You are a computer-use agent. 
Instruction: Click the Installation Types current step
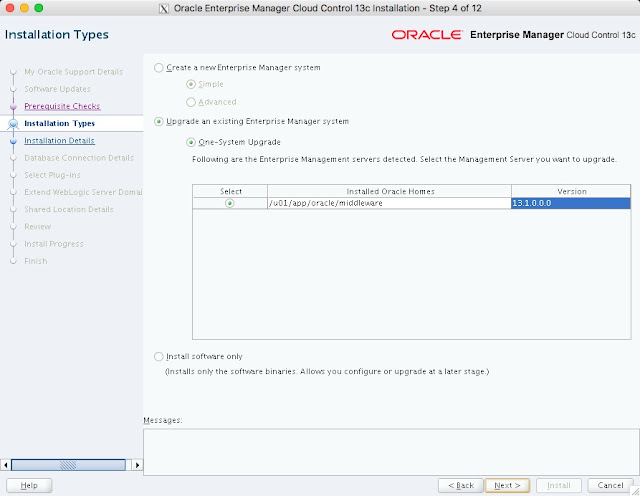60,123
